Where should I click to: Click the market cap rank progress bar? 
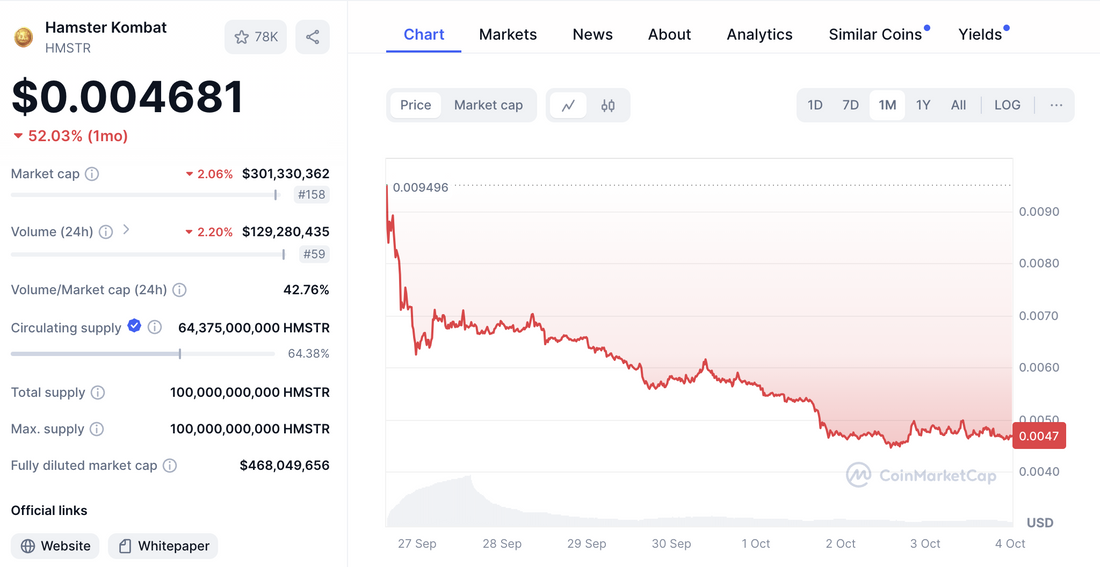(x=144, y=194)
